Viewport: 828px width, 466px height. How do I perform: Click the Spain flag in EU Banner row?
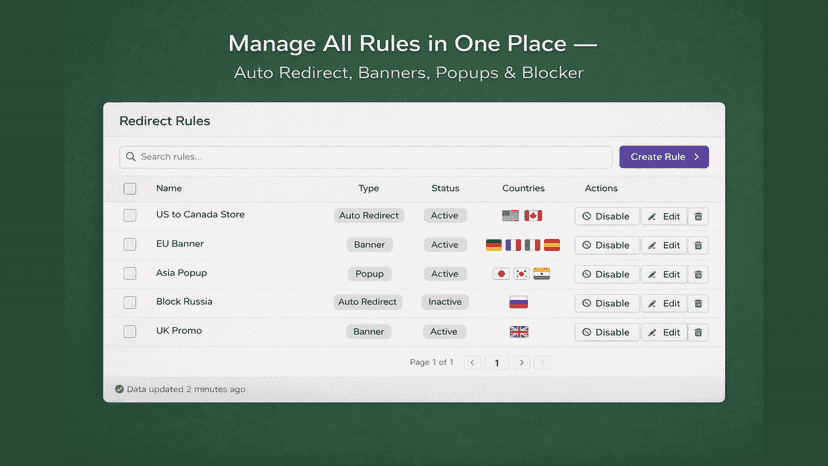coord(552,245)
